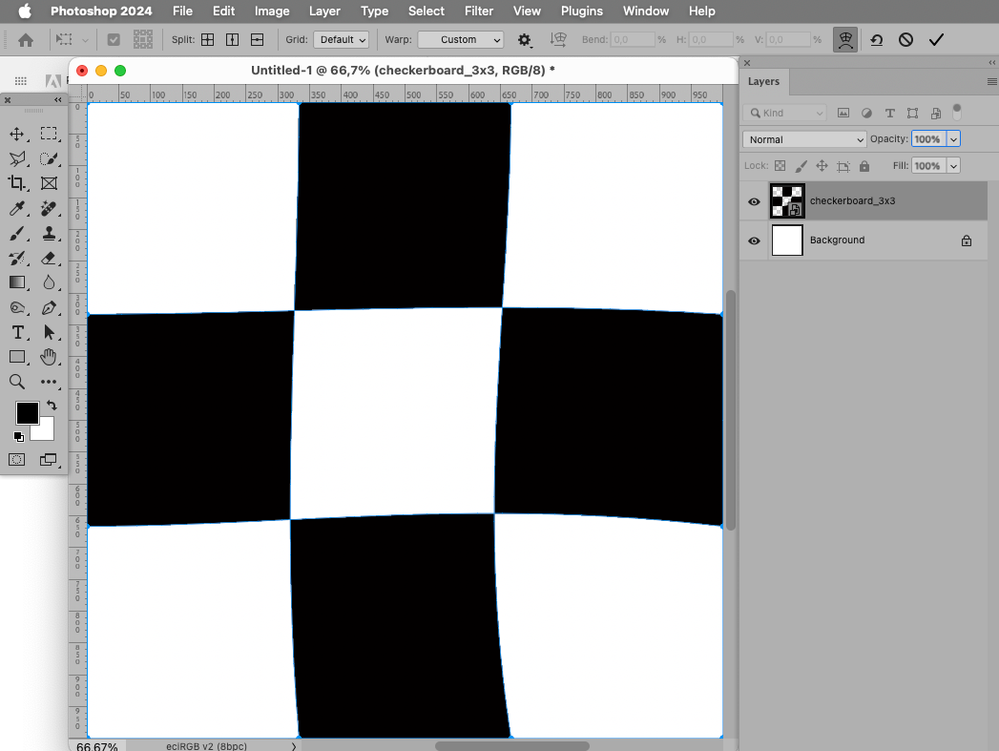Hide the checkerboard_3x3 layer

(754, 201)
